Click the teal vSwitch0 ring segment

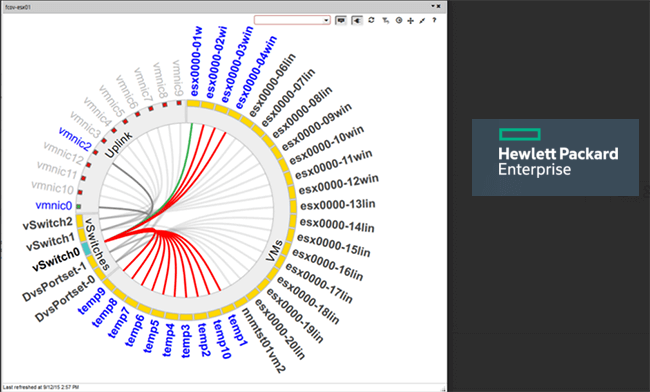click(x=86, y=249)
